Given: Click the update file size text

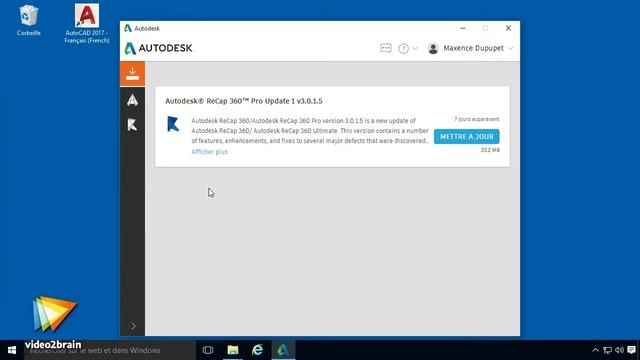Looking at the screenshot, I should [x=490, y=150].
